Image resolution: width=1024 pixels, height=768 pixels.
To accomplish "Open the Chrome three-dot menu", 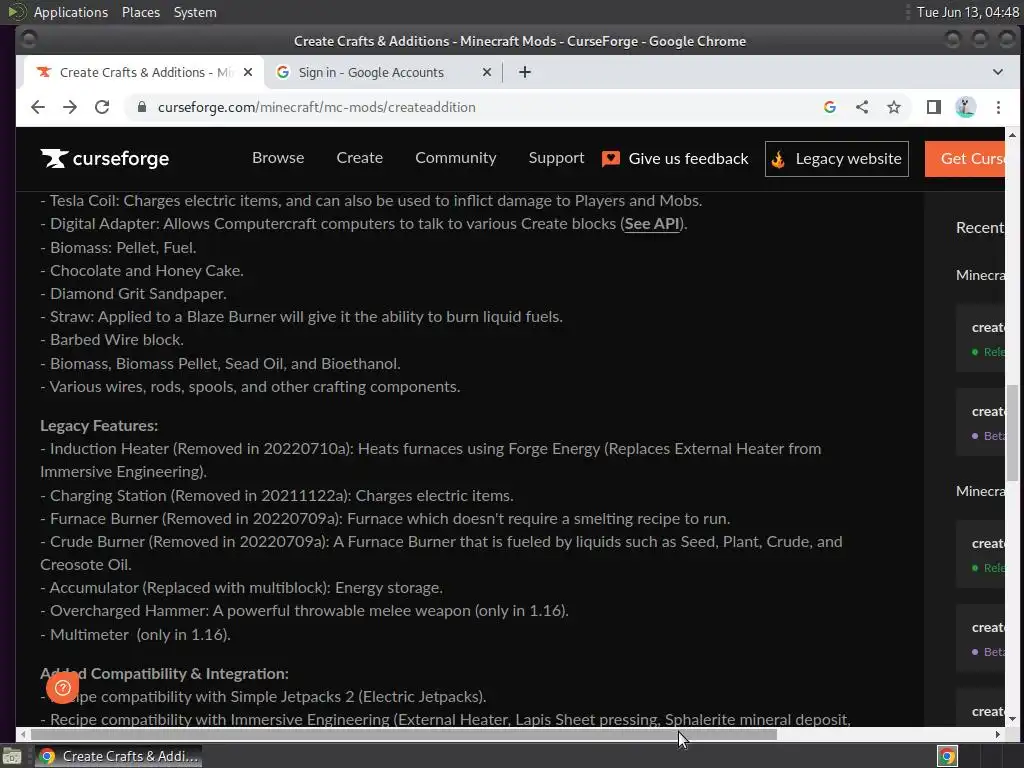I will coord(998,107).
